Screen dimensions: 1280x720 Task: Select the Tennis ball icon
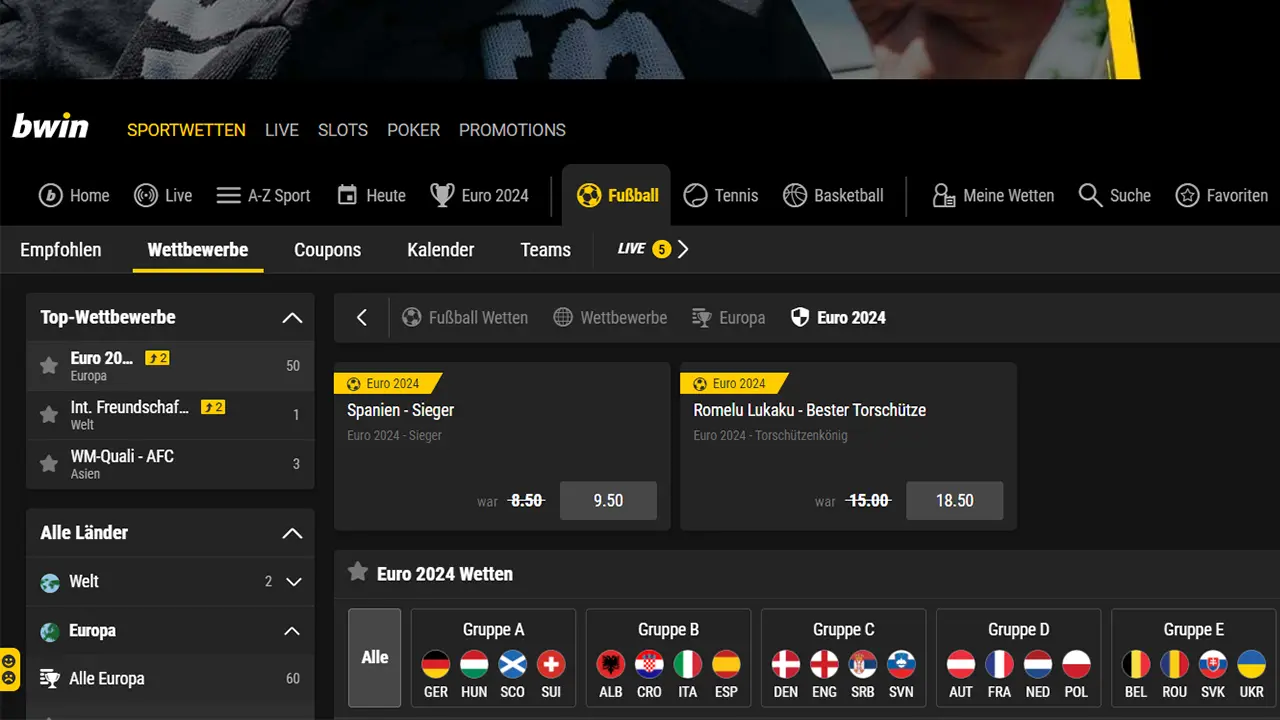click(x=695, y=196)
